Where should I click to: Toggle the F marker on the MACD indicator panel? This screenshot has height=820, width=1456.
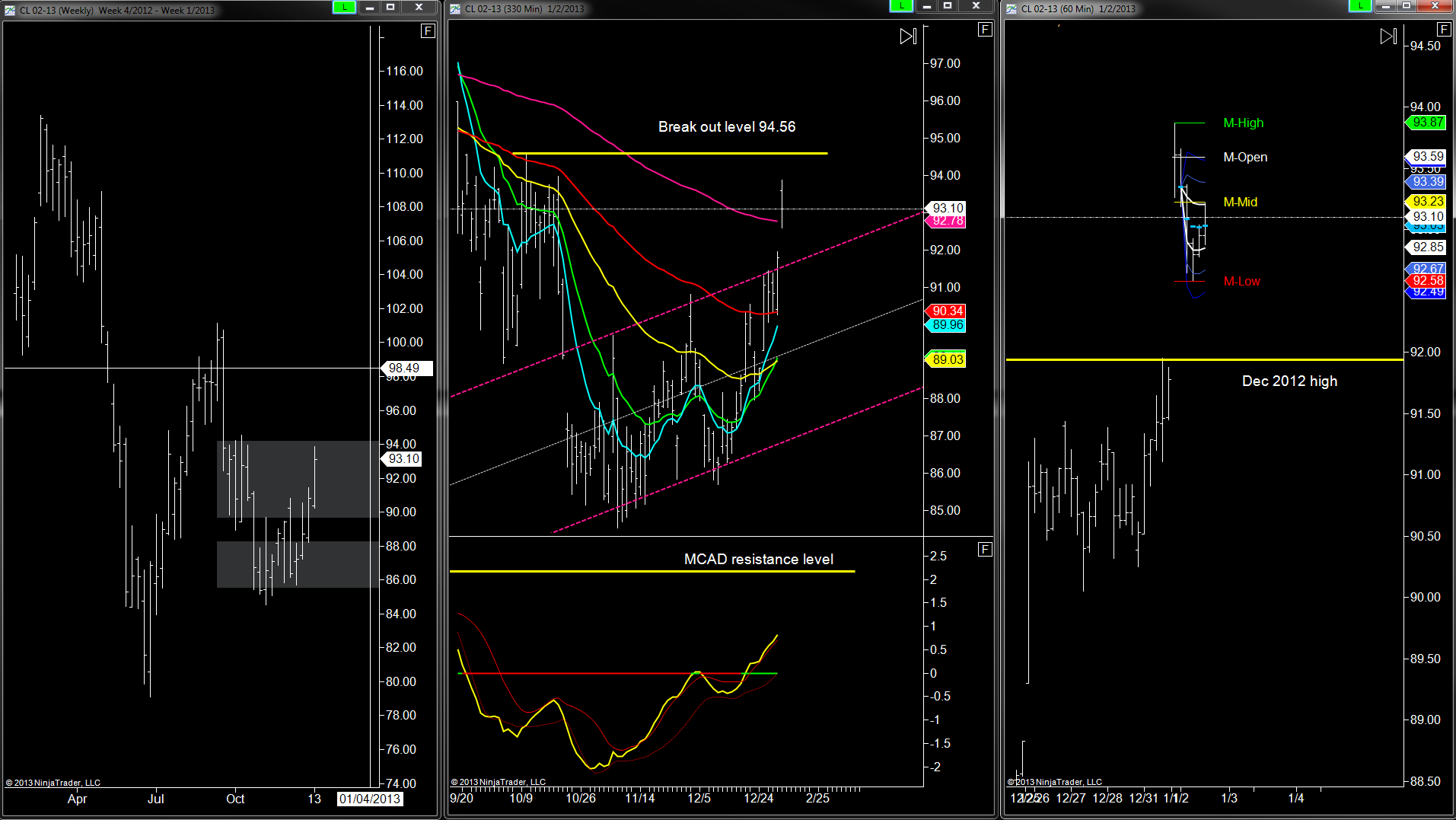pos(985,550)
